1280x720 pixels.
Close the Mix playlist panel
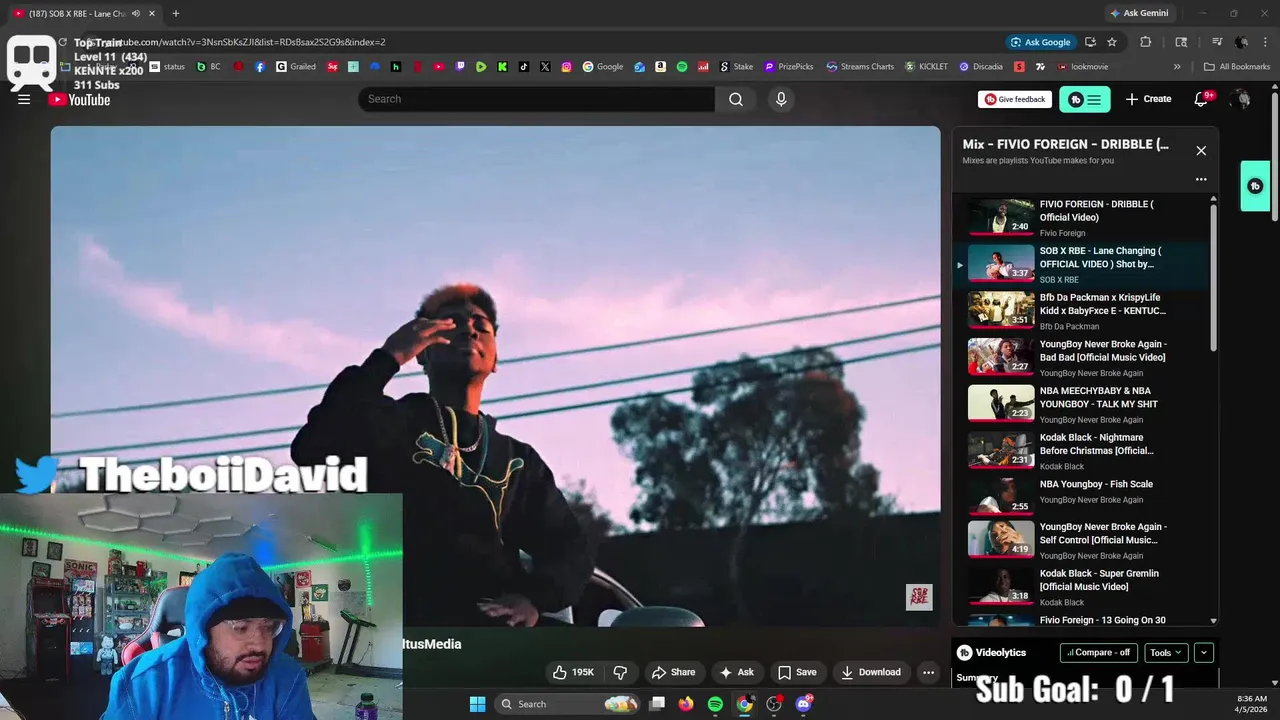(1201, 151)
